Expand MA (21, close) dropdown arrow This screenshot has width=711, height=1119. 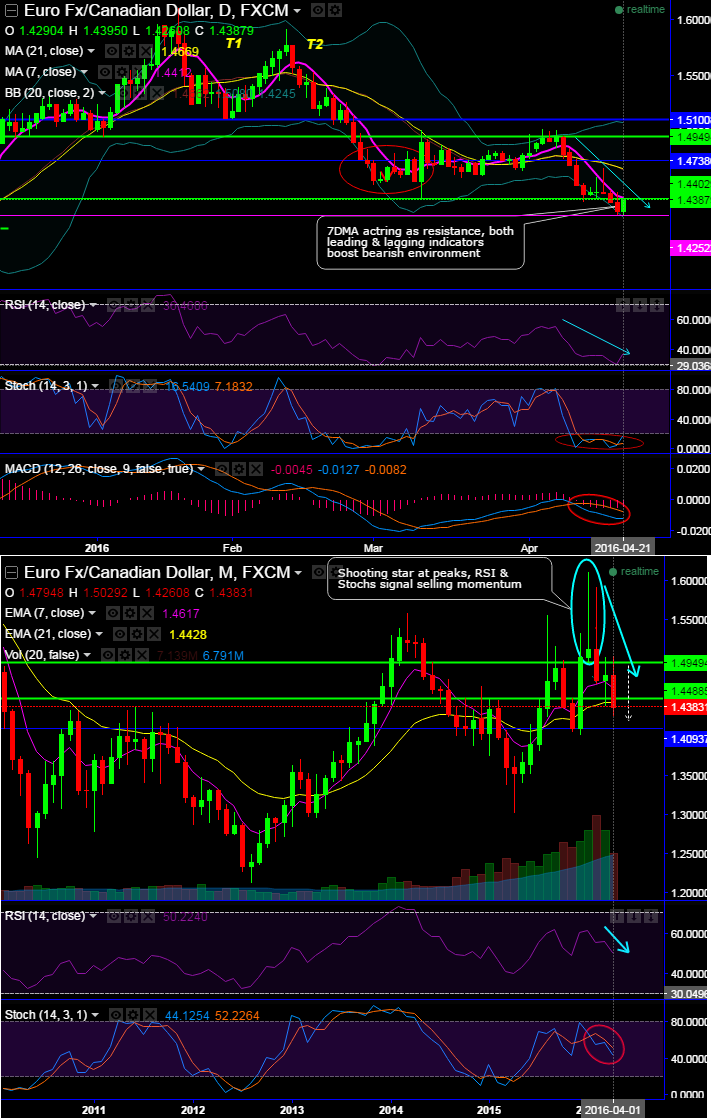click(x=91, y=52)
